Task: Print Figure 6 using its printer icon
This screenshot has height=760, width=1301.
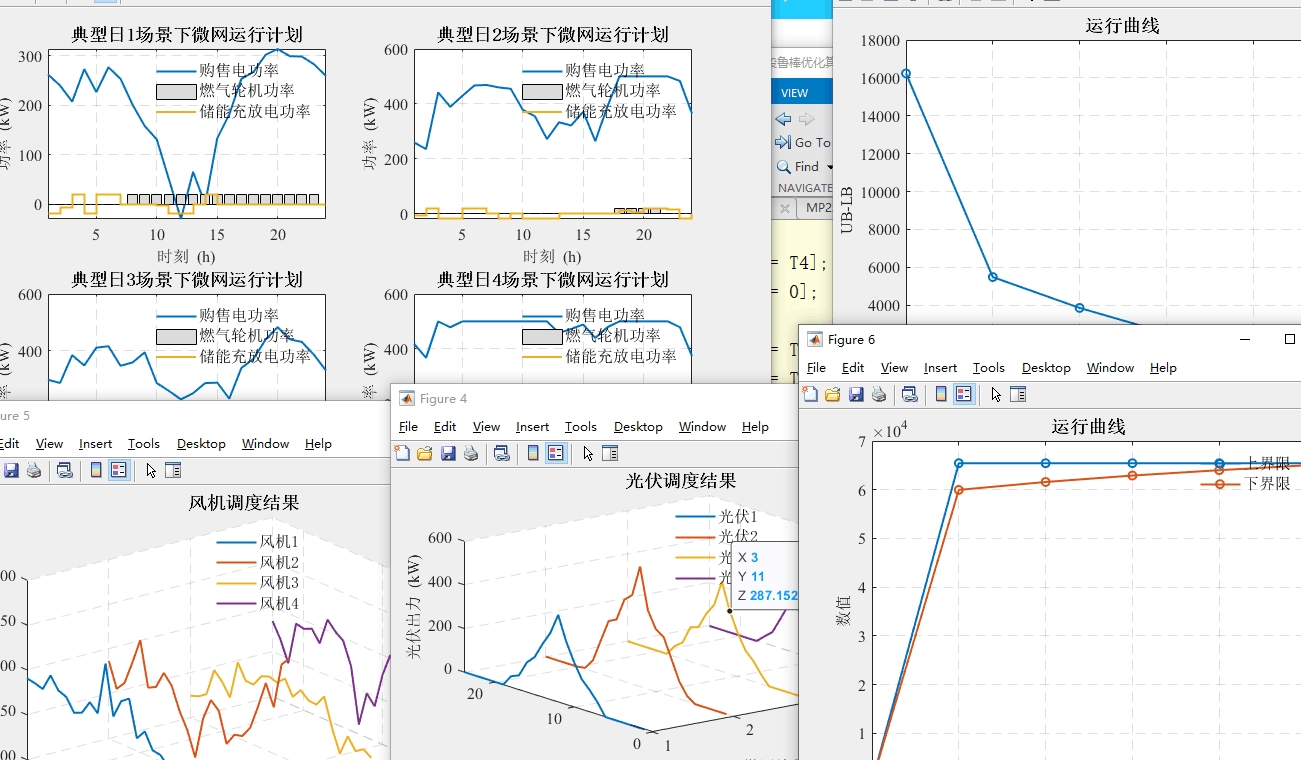Action: pos(879,394)
